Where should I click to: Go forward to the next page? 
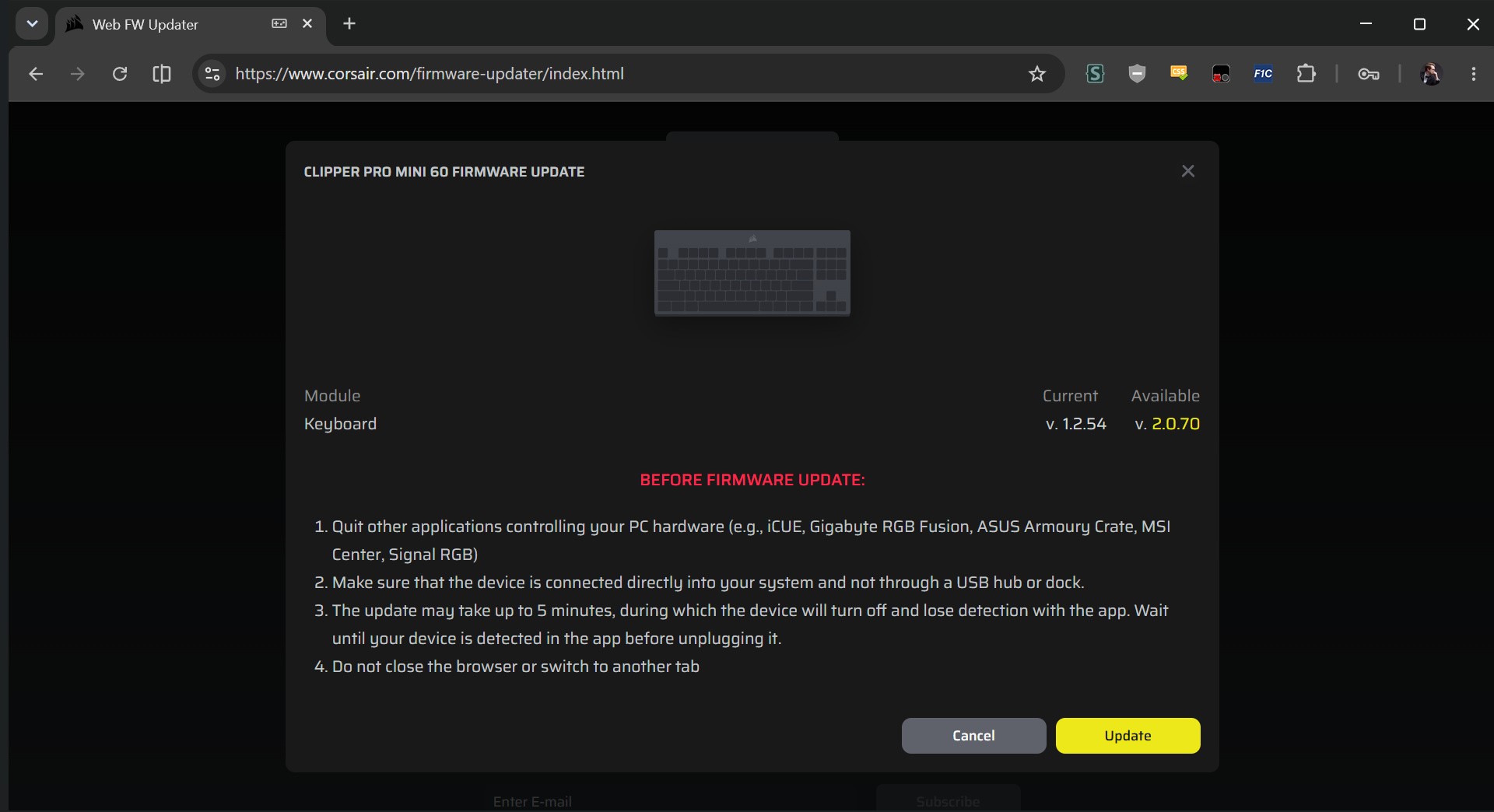(x=77, y=74)
